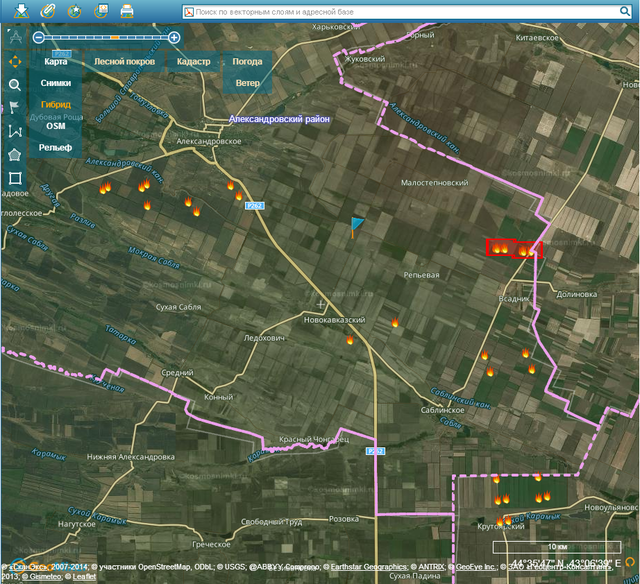Focus the vector layers search field
Image resolution: width=640 pixels, height=584 pixels.
click(x=406, y=12)
